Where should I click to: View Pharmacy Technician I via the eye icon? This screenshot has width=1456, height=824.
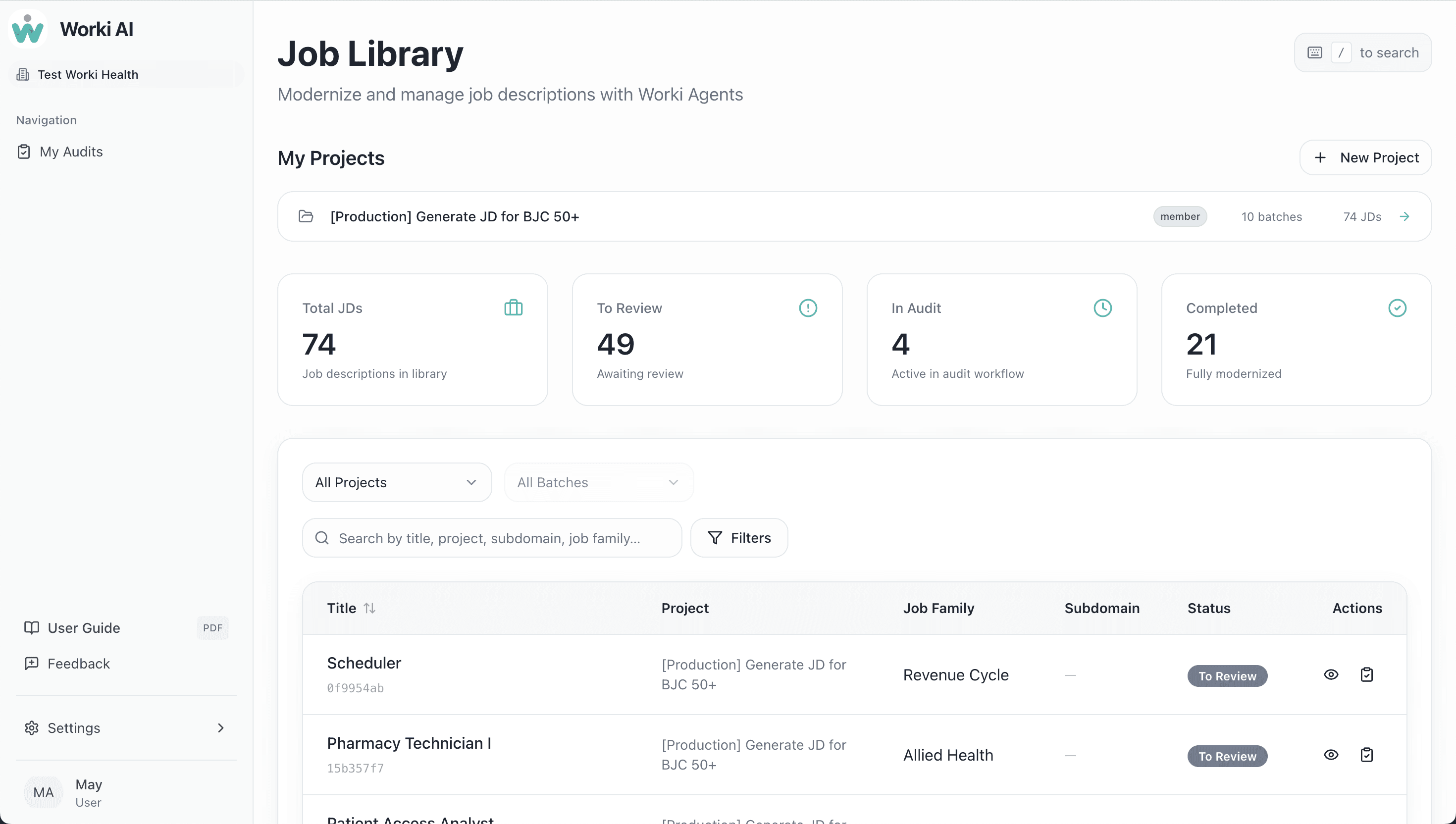tap(1331, 755)
